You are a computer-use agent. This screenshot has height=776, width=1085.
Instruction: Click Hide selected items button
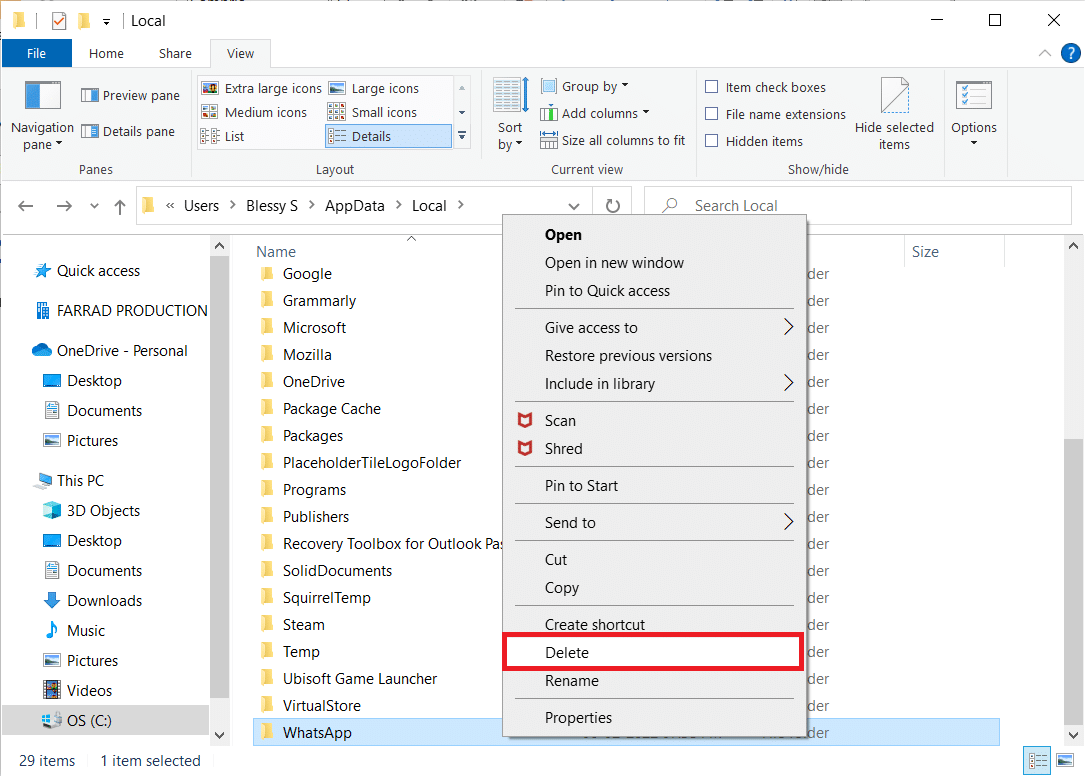pyautogui.click(x=894, y=115)
